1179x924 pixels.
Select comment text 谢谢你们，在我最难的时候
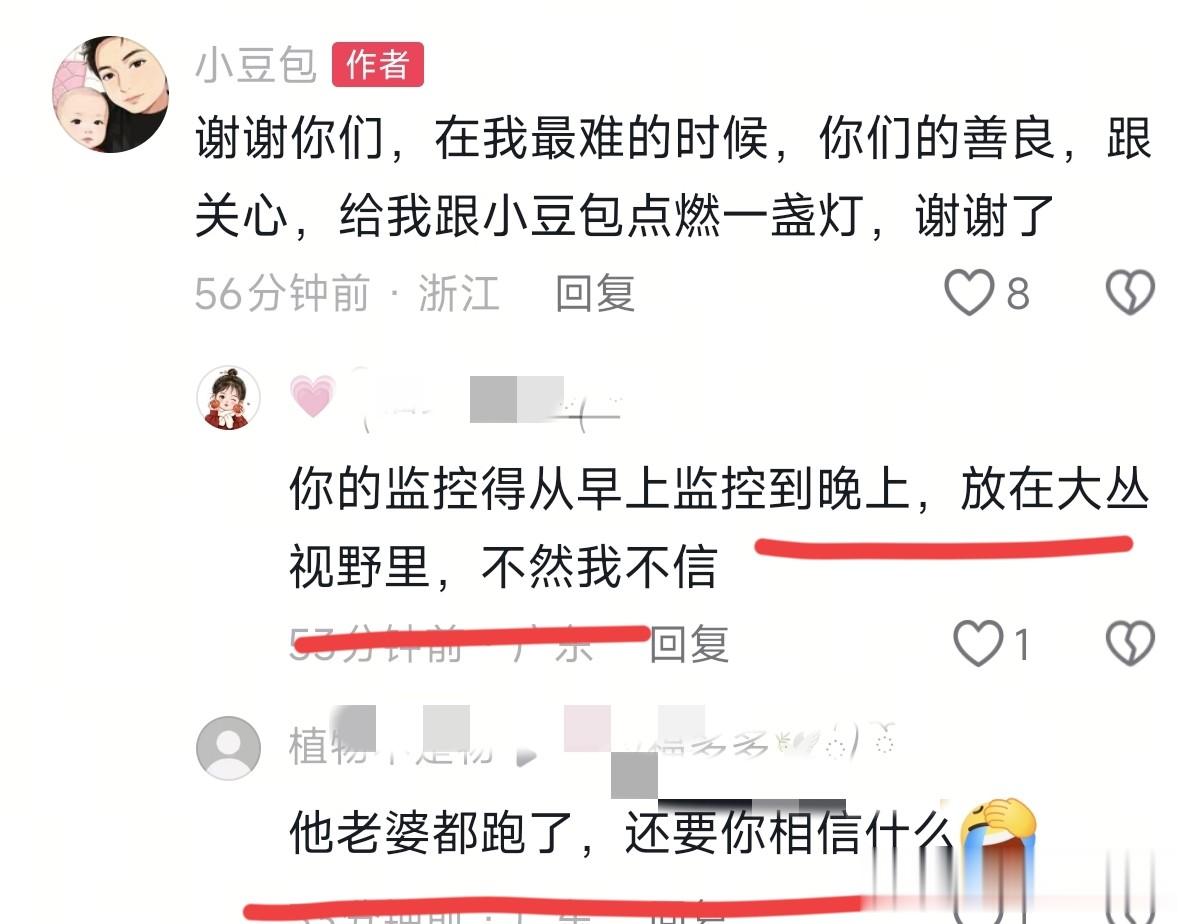click(x=482, y=138)
